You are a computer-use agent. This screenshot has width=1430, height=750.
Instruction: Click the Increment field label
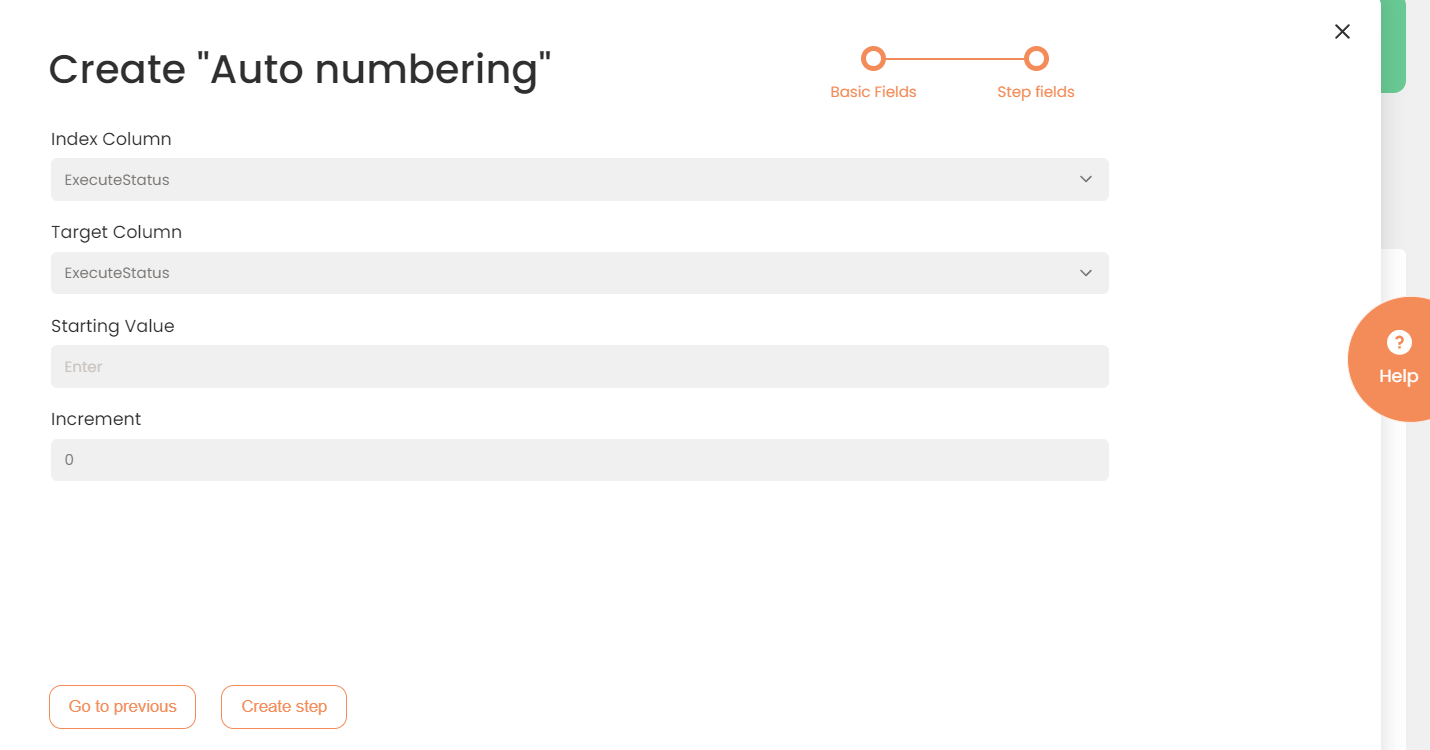tap(96, 419)
